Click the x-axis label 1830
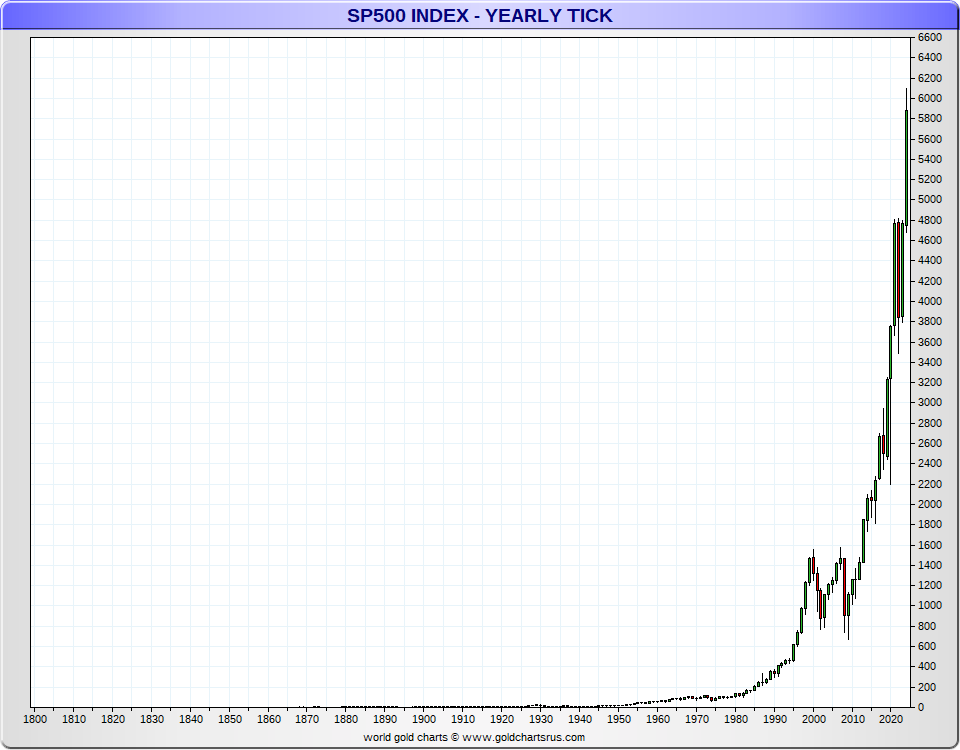Viewport: 960px width, 750px height. [x=152, y=719]
